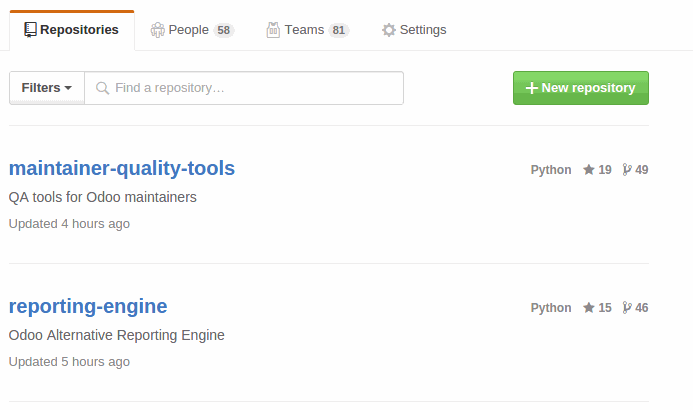Open the maintainer-quality-tools repository link
Screen dimensions: 693x410
(x=122, y=168)
